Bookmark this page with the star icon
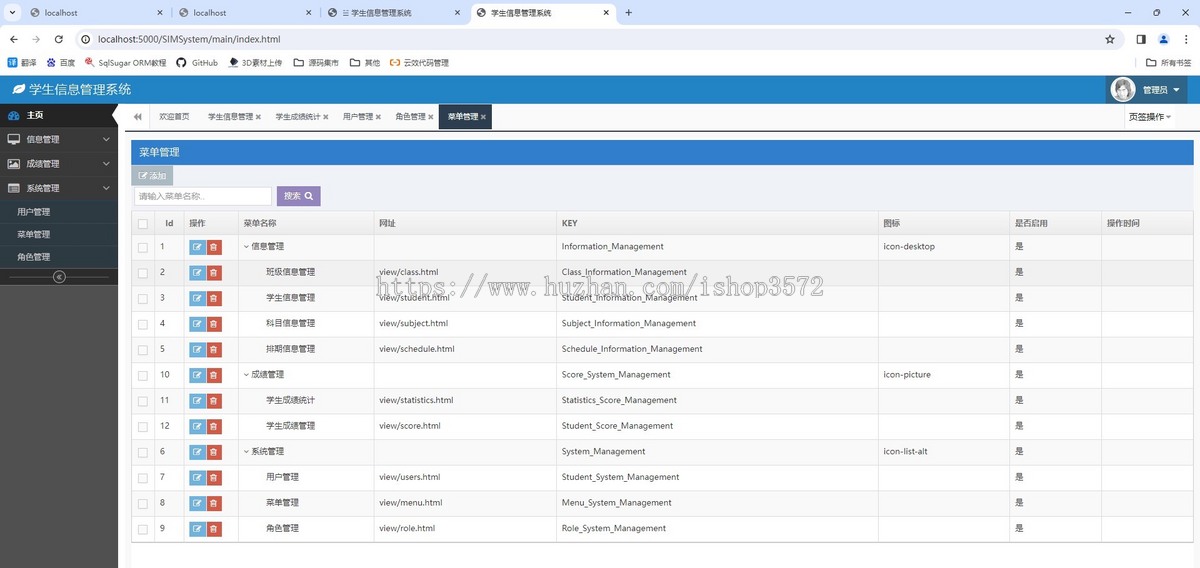This screenshot has width=1200, height=568. 1110,39
